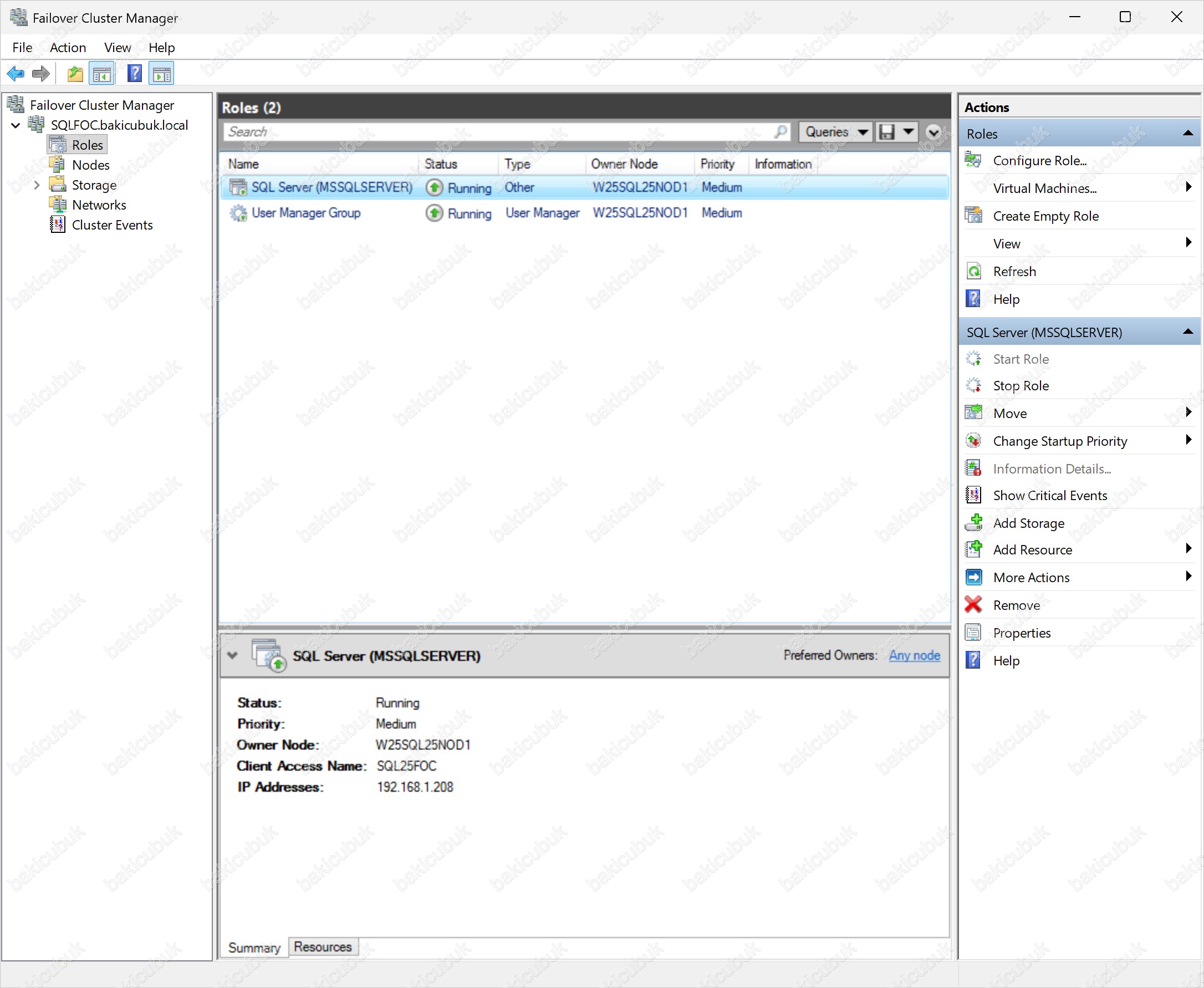Click the Stop Role icon
Screen dimensions: 1204x988
(973, 385)
